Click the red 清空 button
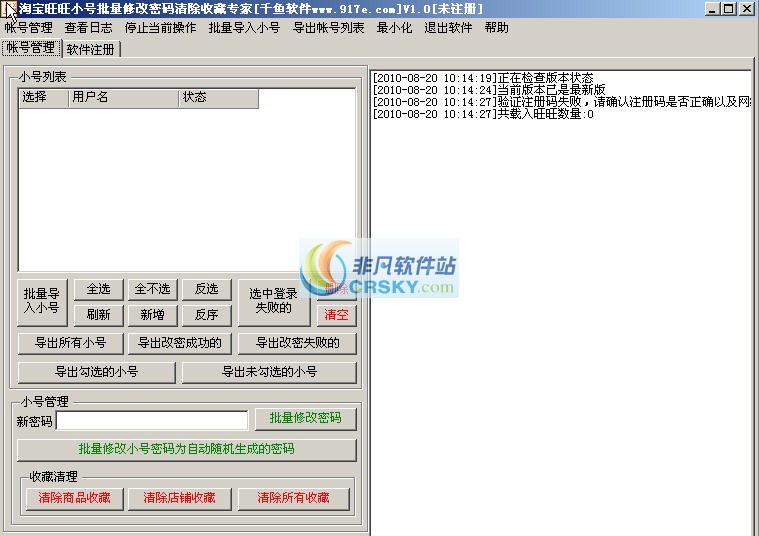 pyautogui.click(x=336, y=315)
